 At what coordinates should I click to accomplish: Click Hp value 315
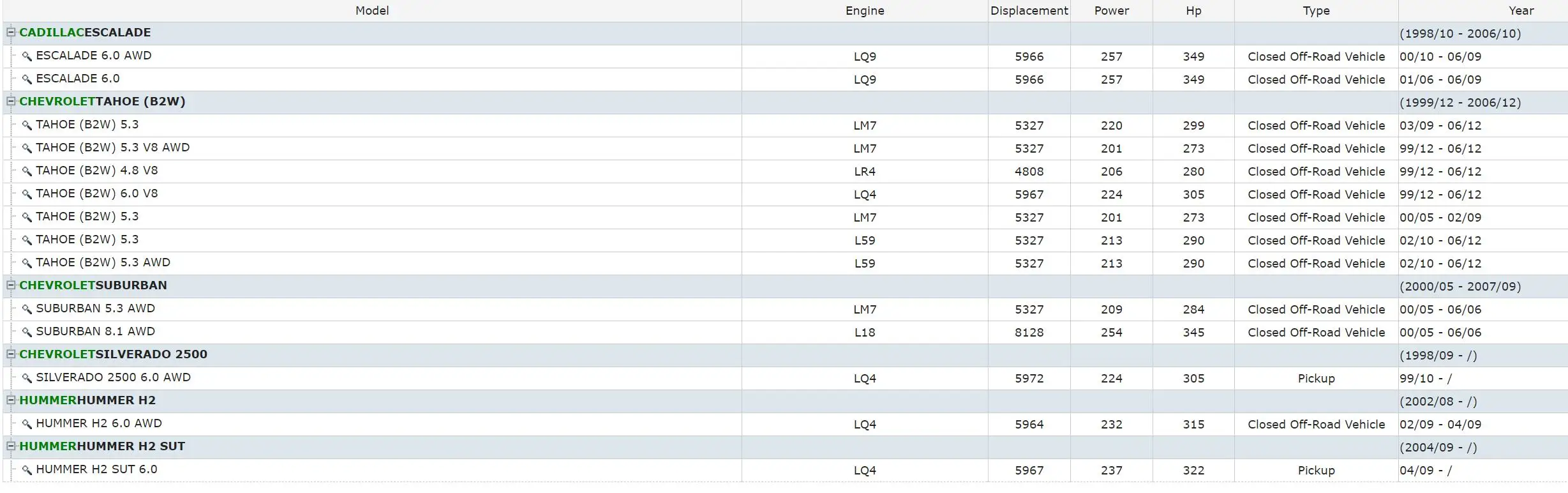point(1193,425)
